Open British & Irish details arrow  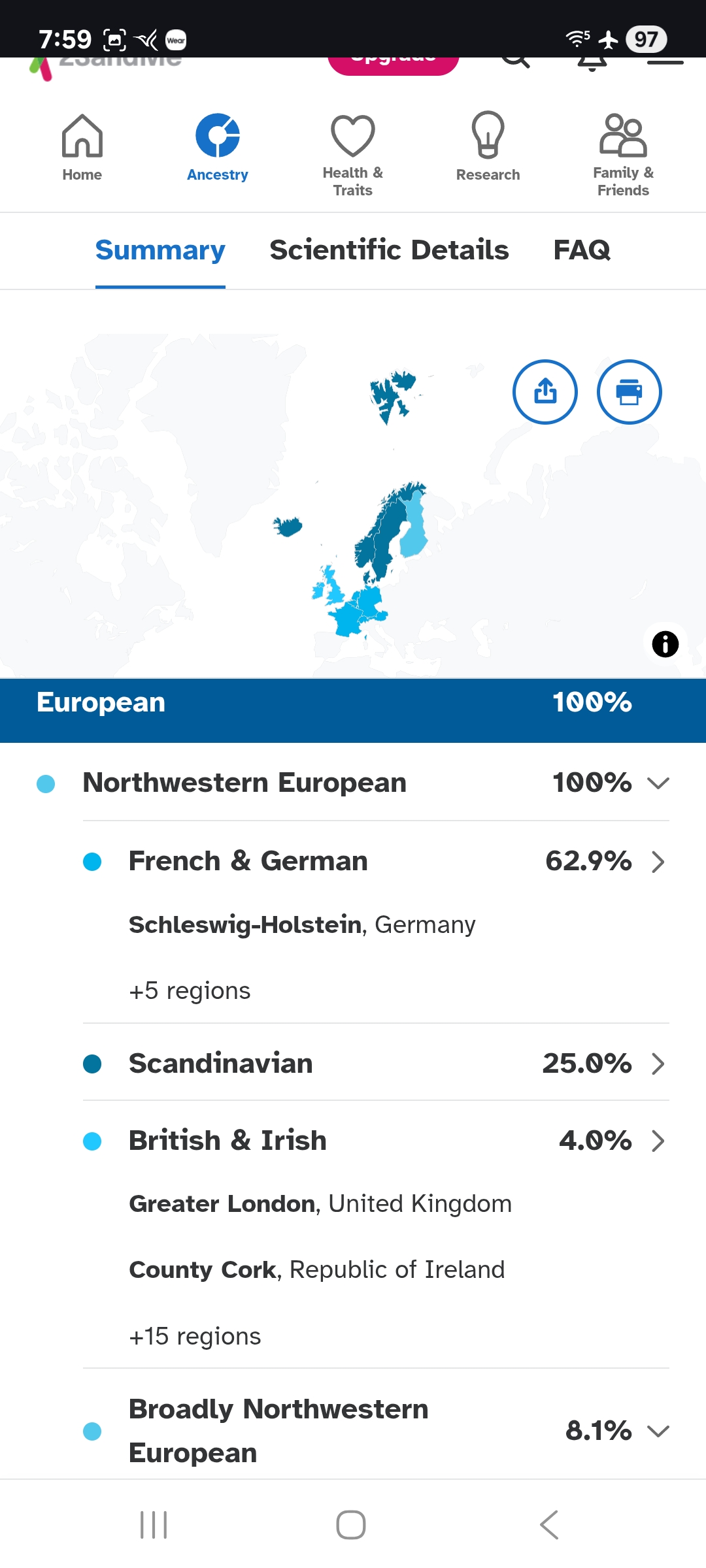pyautogui.click(x=658, y=1141)
